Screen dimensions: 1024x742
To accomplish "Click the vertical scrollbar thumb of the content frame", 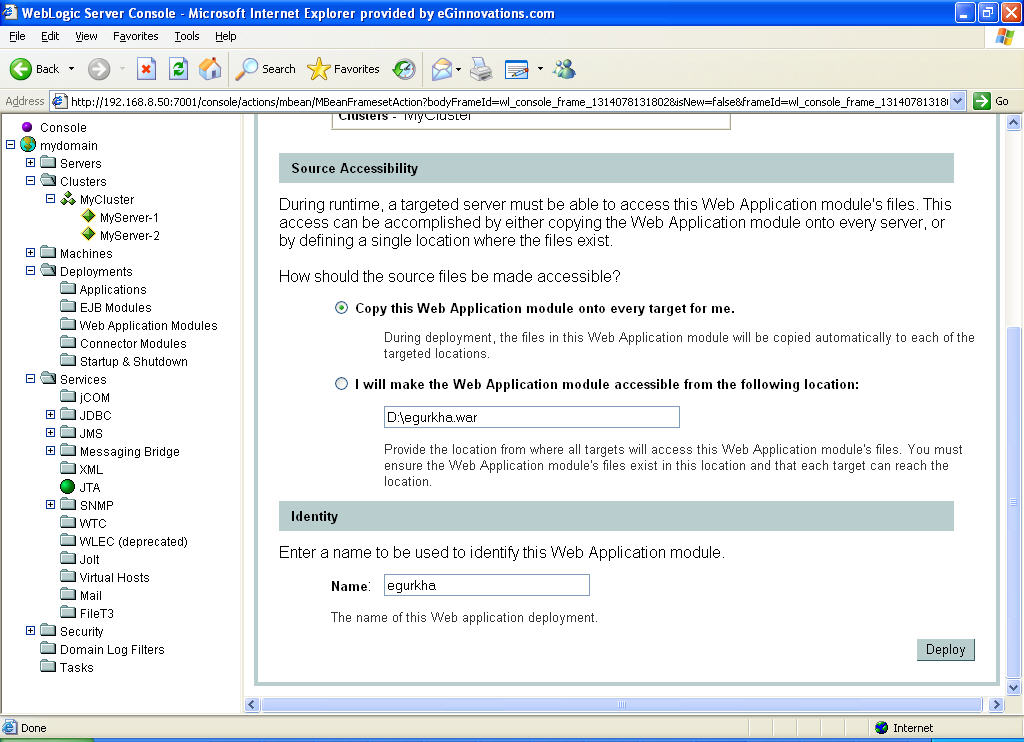I will click(x=1013, y=502).
